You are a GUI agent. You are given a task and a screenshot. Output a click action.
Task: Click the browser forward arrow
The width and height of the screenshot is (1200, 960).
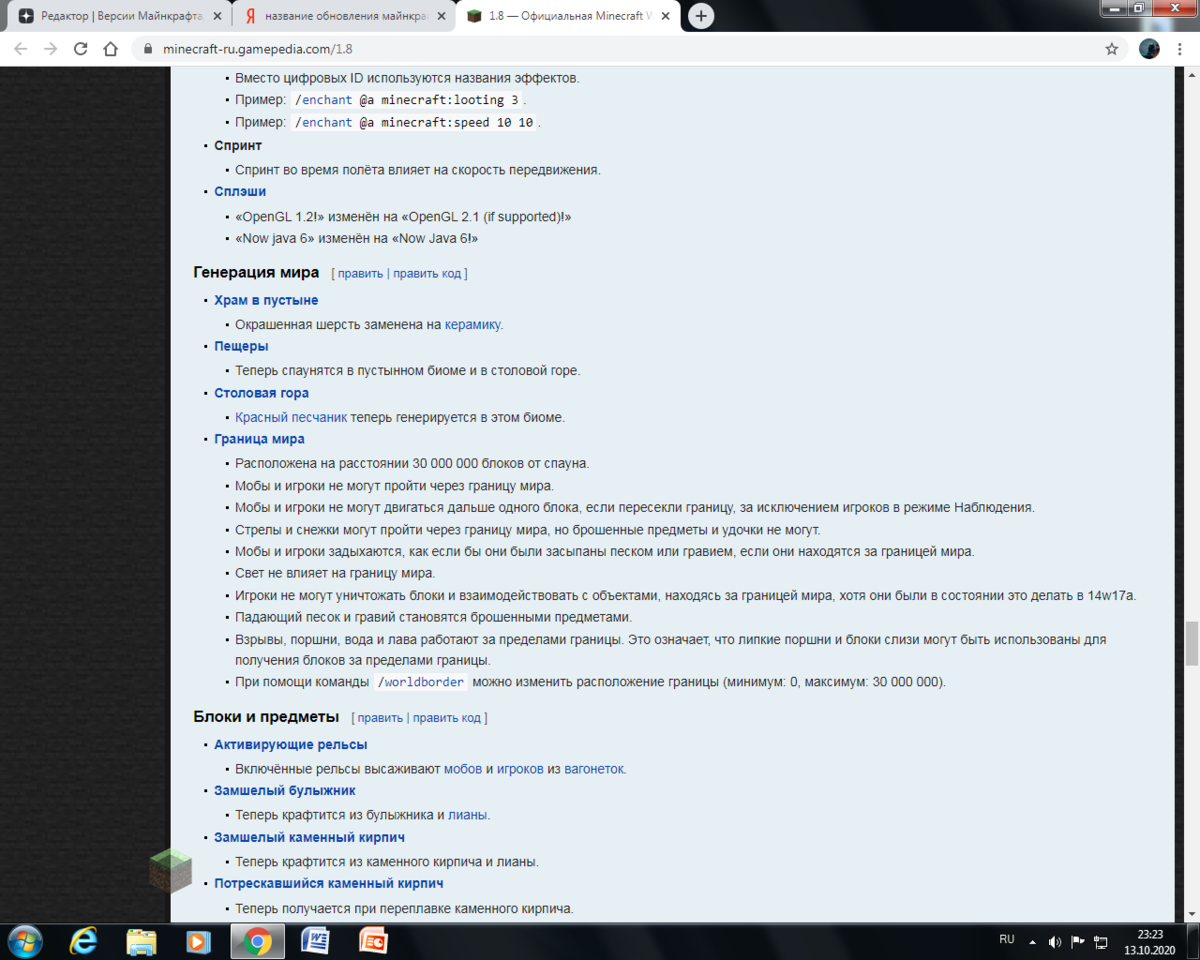pyautogui.click(x=50, y=49)
